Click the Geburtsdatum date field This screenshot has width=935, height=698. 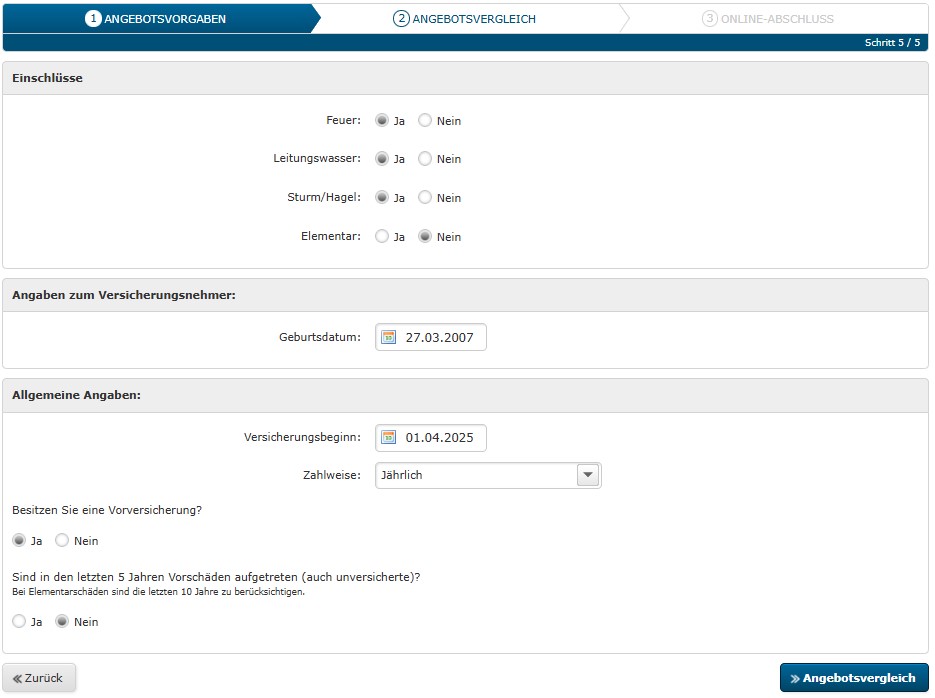(431, 337)
